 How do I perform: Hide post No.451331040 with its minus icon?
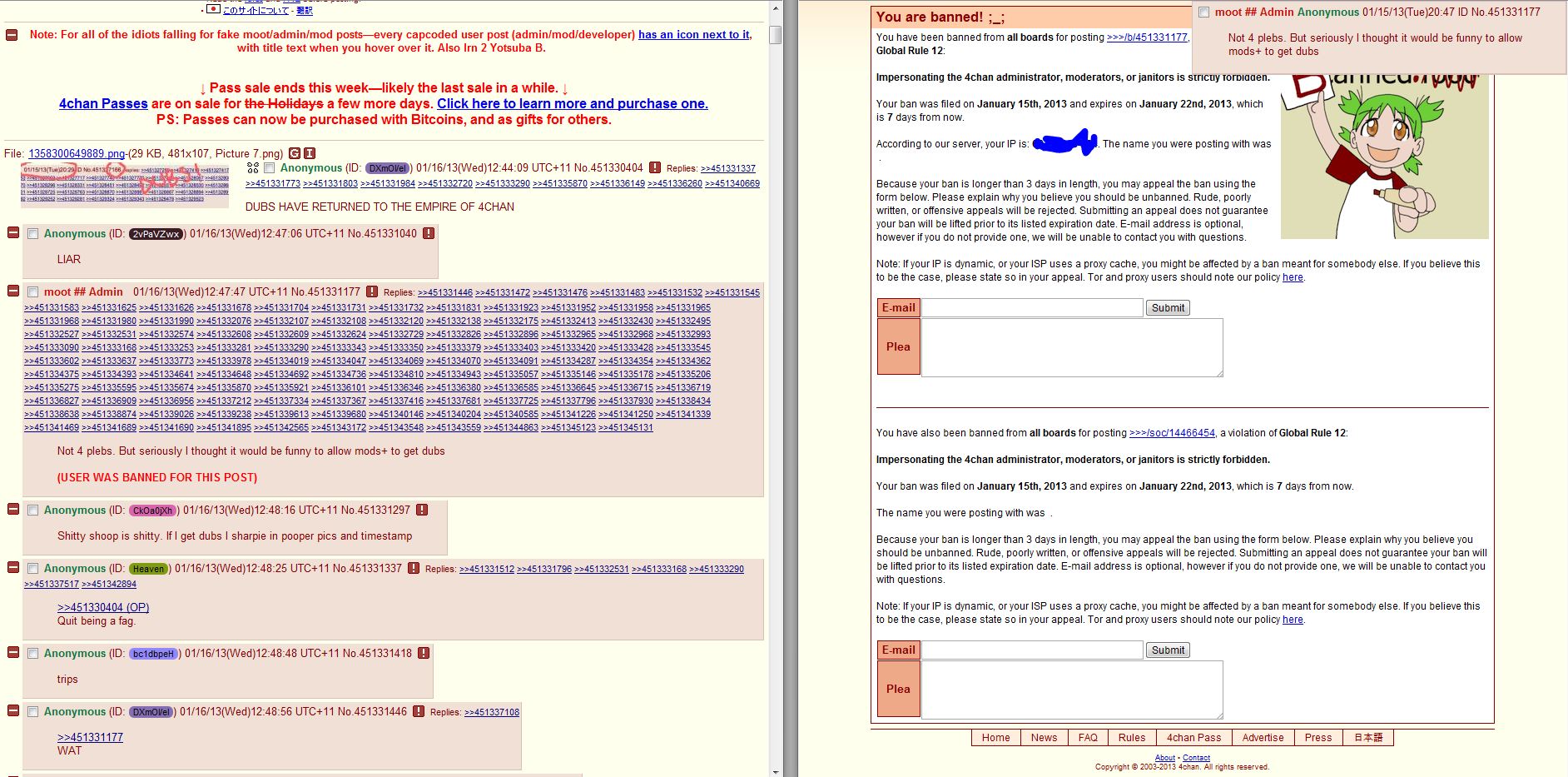pos(13,233)
